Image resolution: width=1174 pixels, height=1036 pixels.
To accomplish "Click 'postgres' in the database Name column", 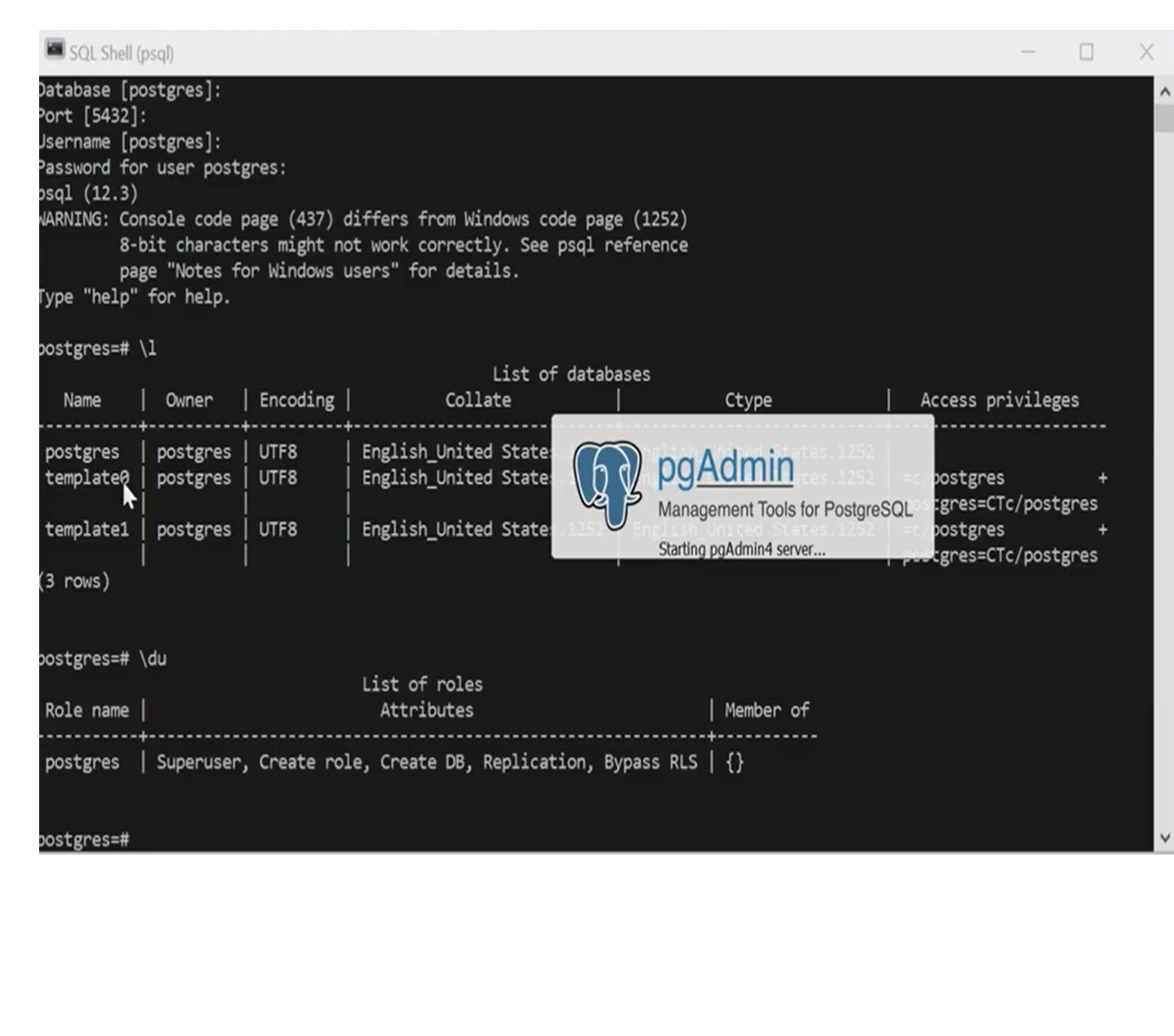I will pos(82,452).
